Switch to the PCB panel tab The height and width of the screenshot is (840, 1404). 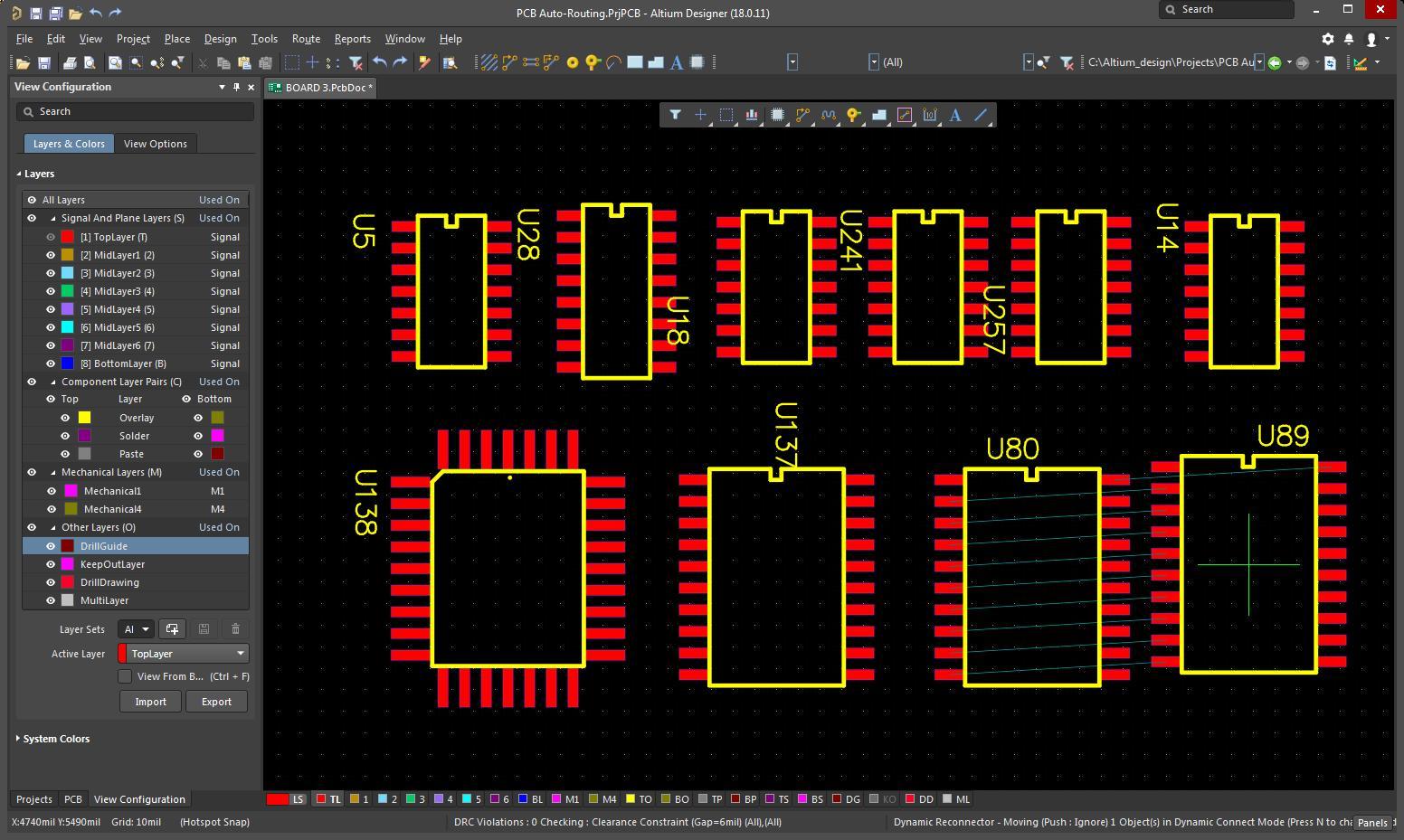73,799
